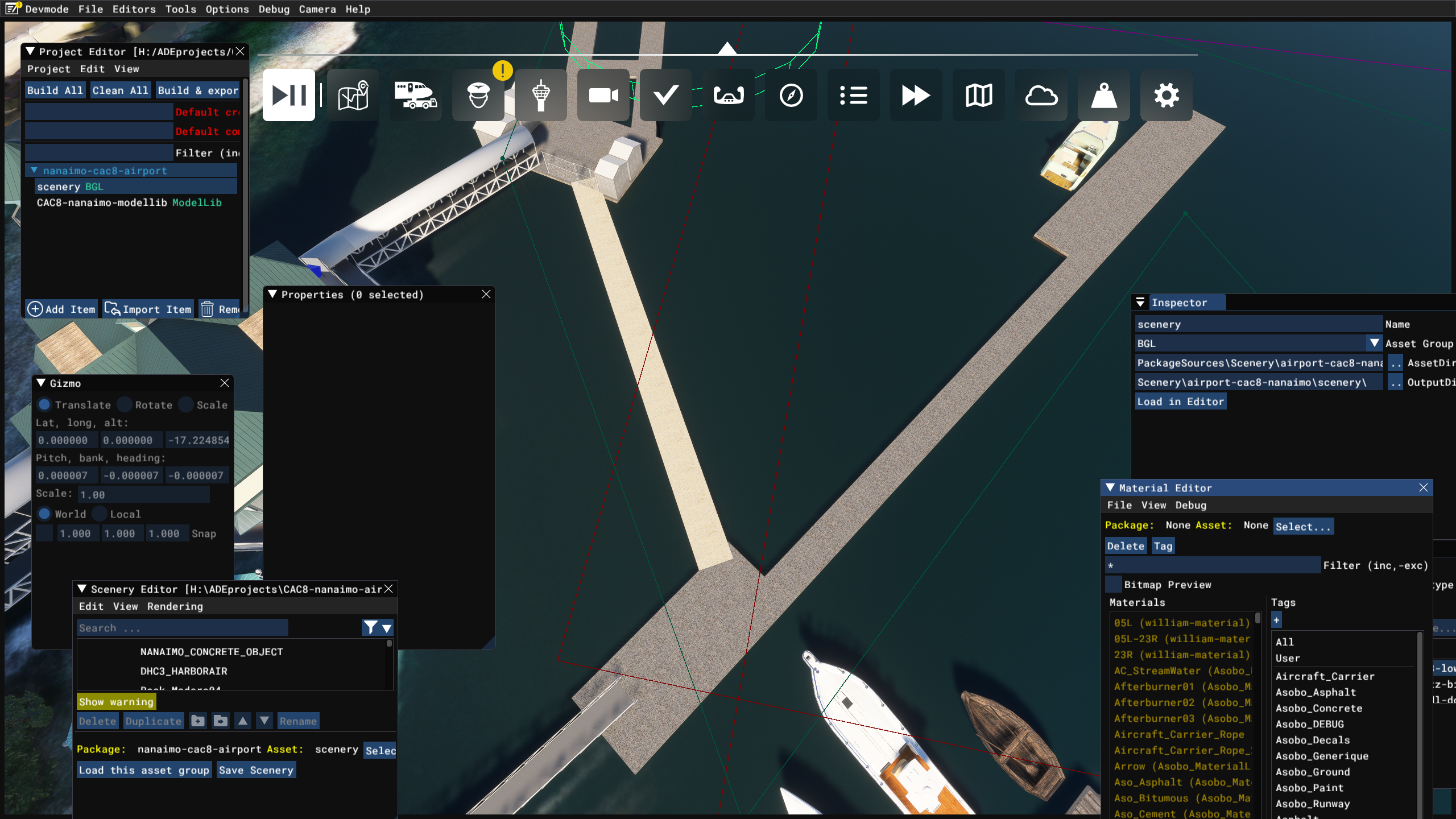Screen dimensions: 1456x819
Task: Click the yellow warning badge on toolbar
Action: (503, 71)
